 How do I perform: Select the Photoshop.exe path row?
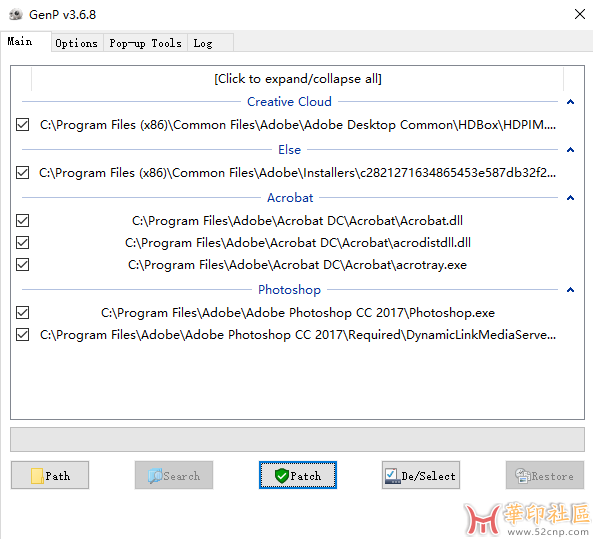pos(298,312)
